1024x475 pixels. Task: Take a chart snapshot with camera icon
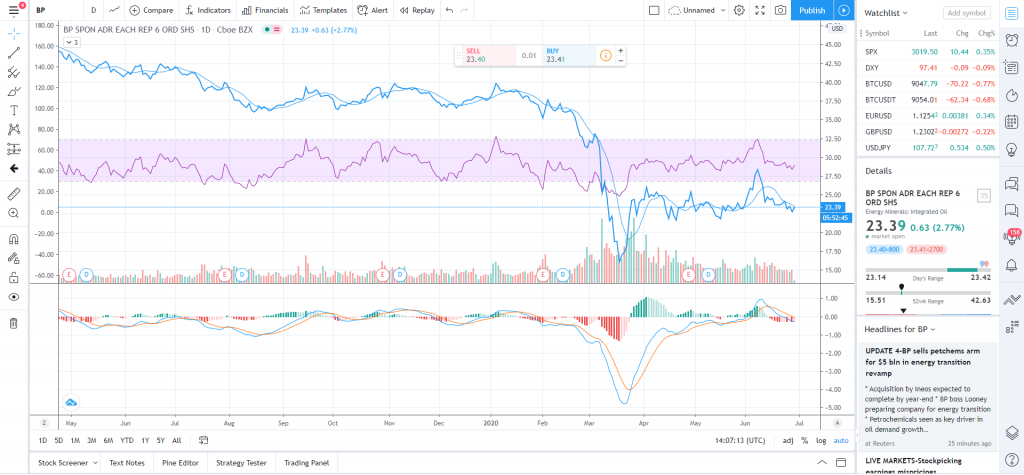point(780,10)
